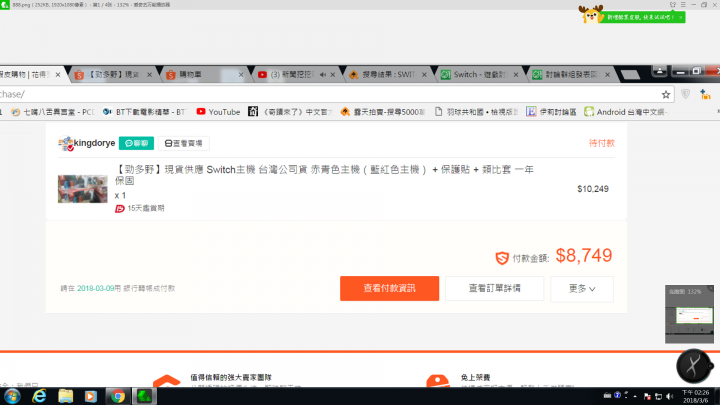
Task: Click the Switch product title link
Action: (x=324, y=175)
